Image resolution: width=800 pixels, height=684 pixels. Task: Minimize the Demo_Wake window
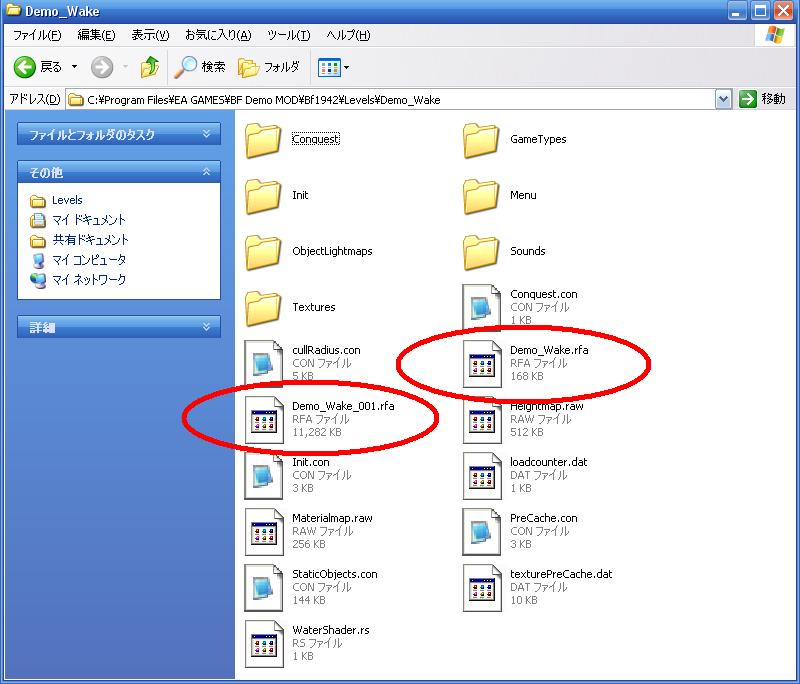point(736,11)
